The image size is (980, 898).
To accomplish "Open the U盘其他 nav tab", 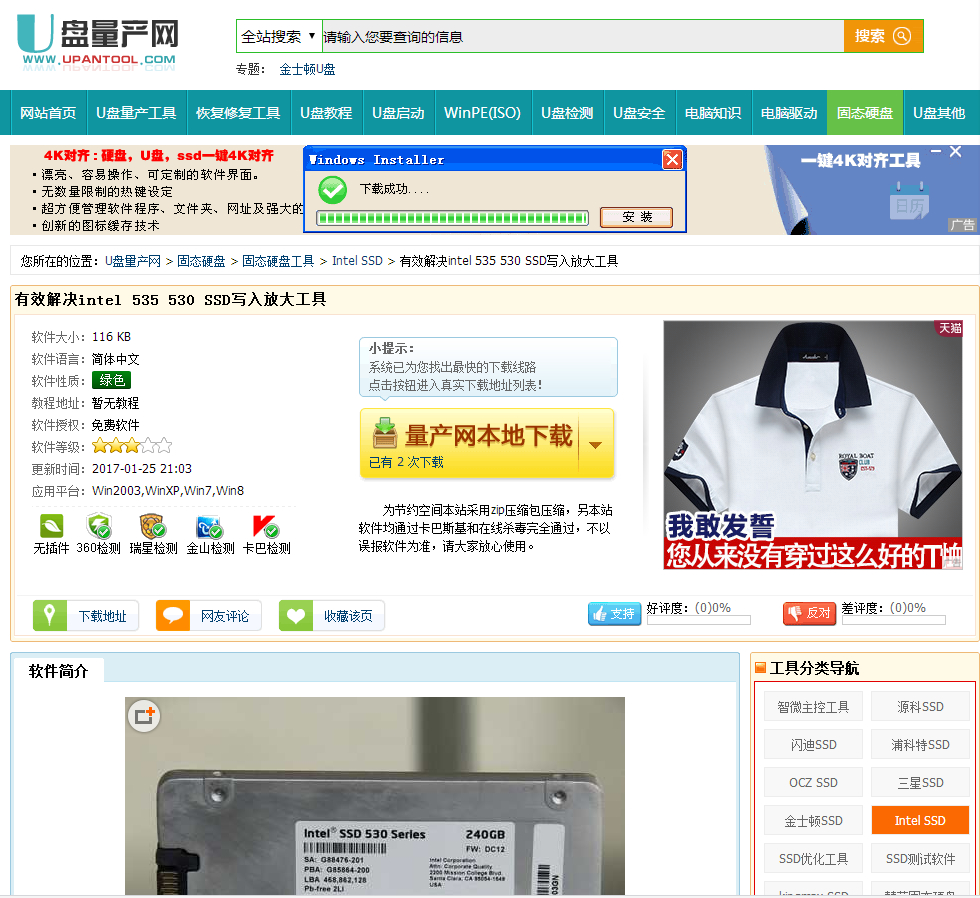I will (x=939, y=113).
